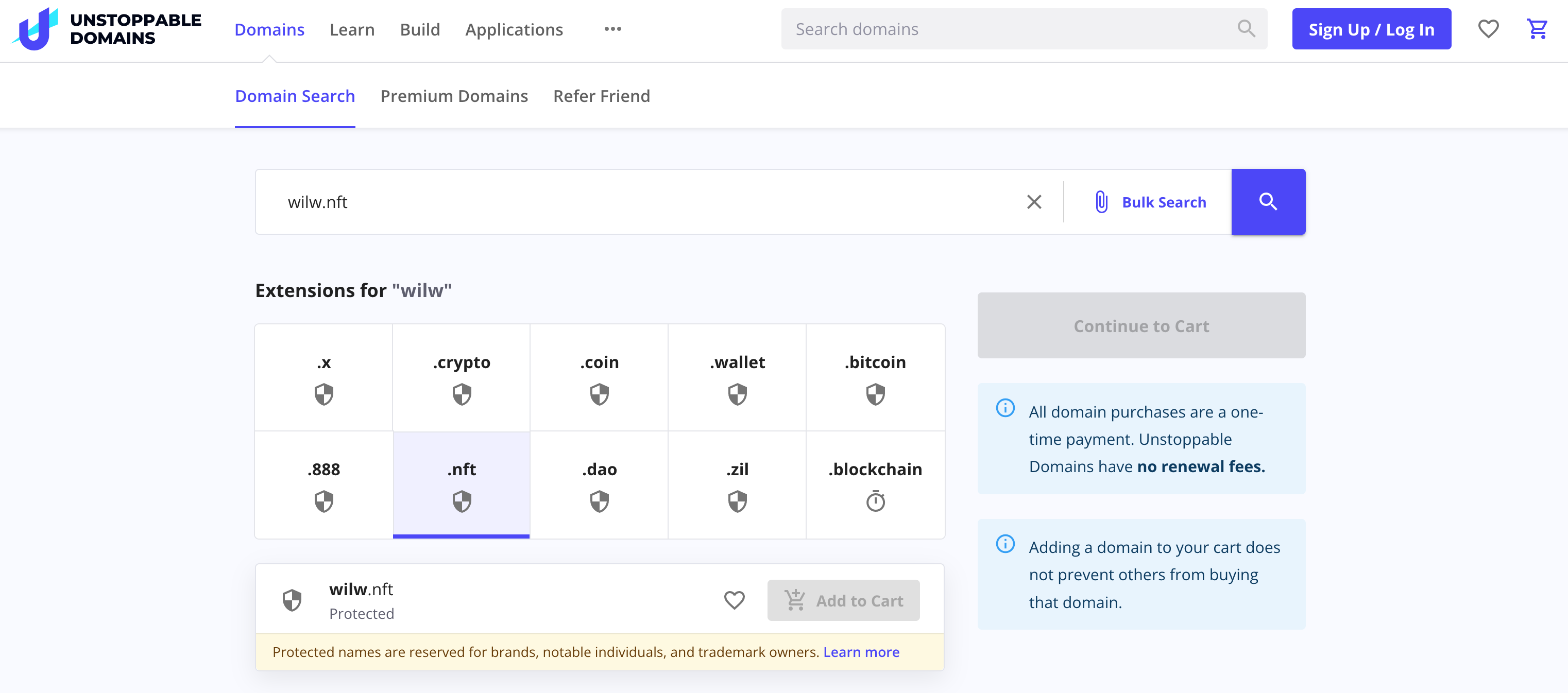Click the heart icon in the top navigation
Screen dimensions: 1568x693
pyautogui.click(x=1489, y=28)
